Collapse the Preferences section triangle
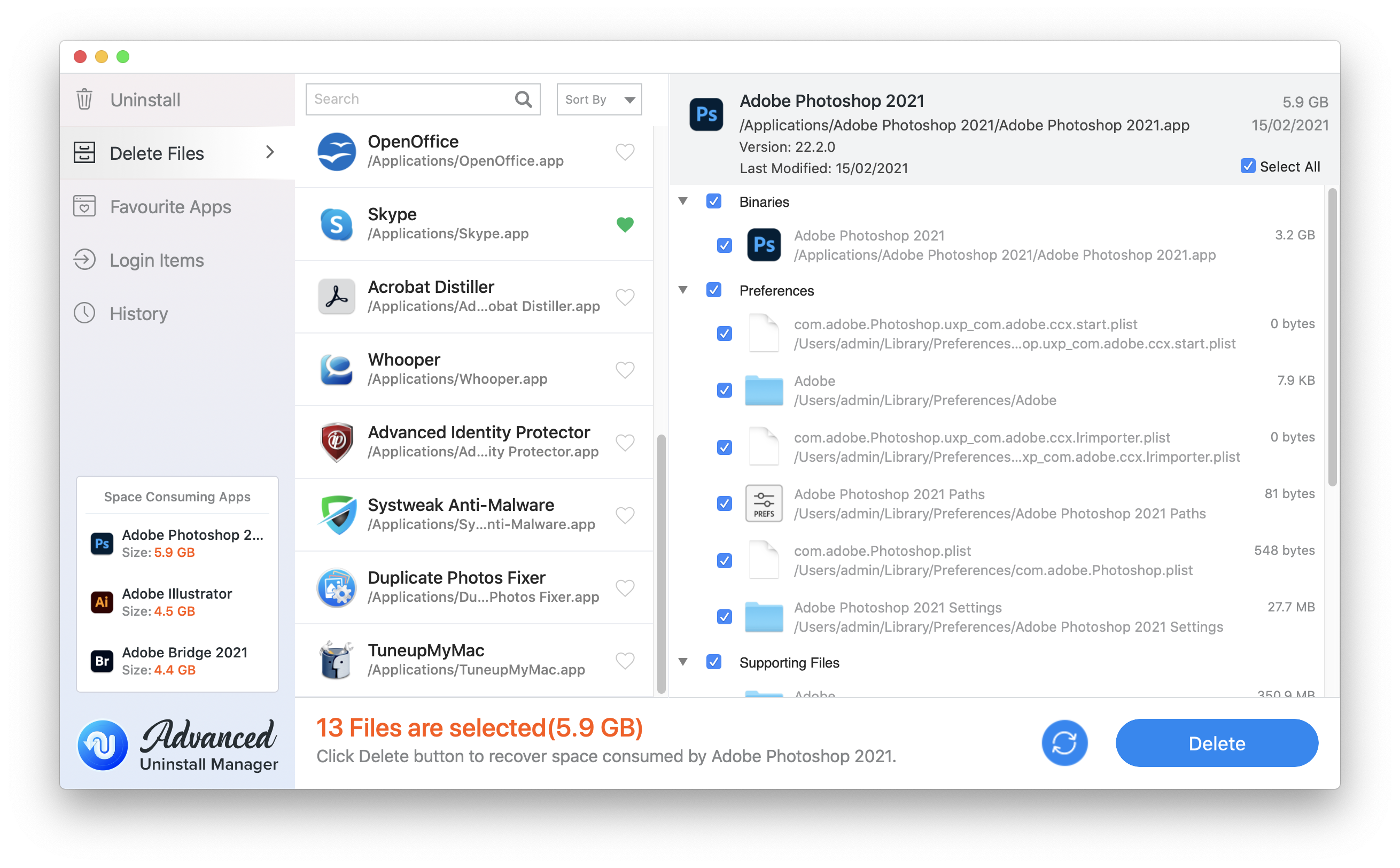Image resolution: width=1400 pixels, height=868 pixels. 682,290
